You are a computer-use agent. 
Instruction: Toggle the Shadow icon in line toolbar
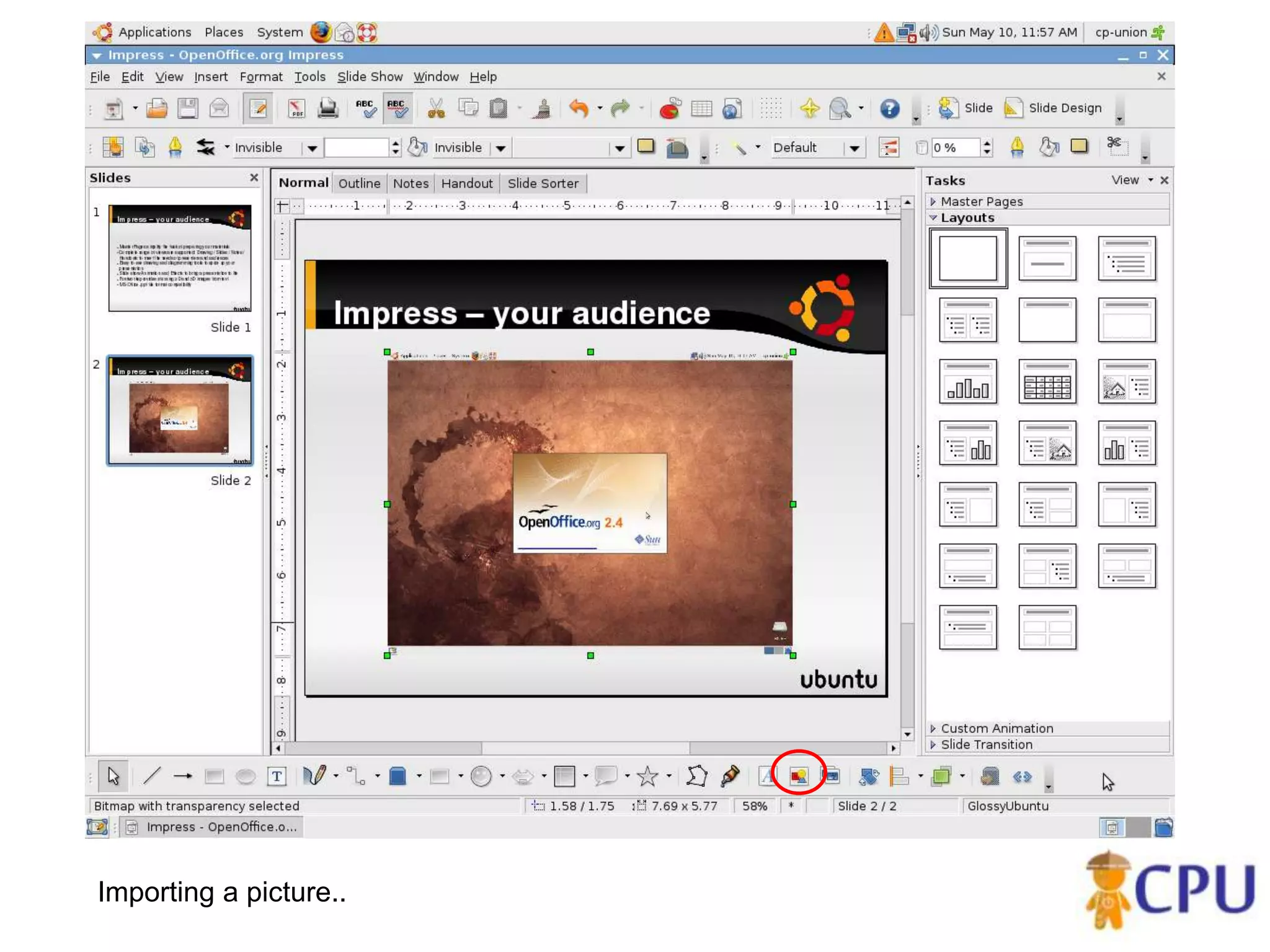pyautogui.click(x=646, y=146)
